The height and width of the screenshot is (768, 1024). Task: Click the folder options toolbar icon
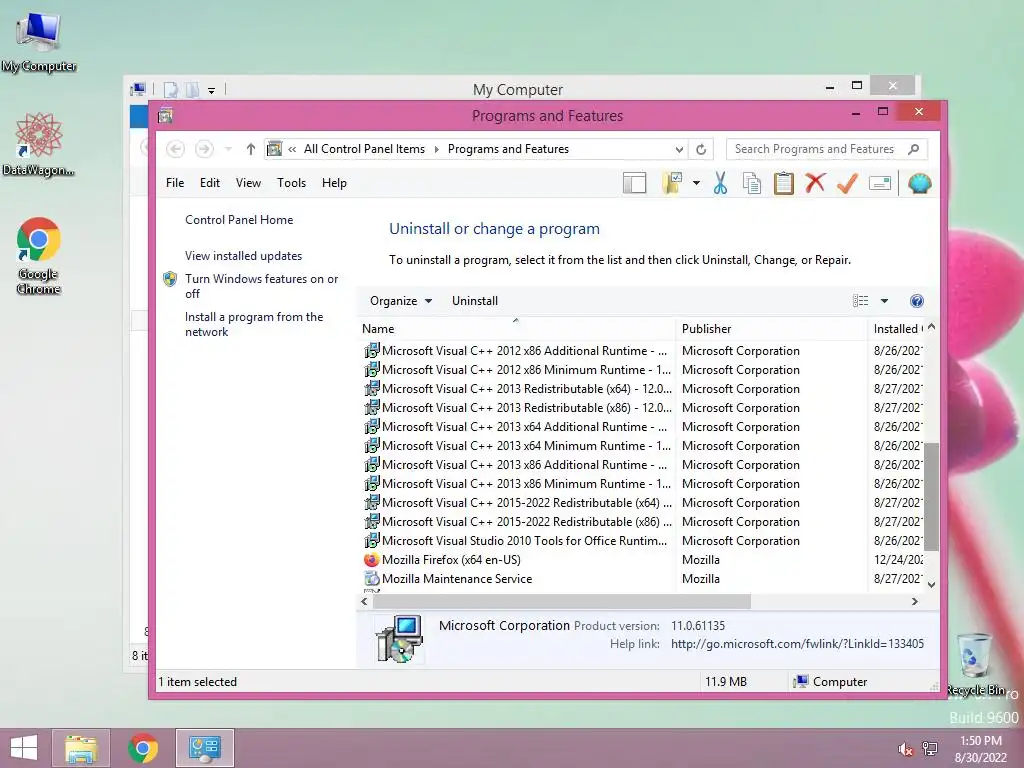[x=672, y=184]
